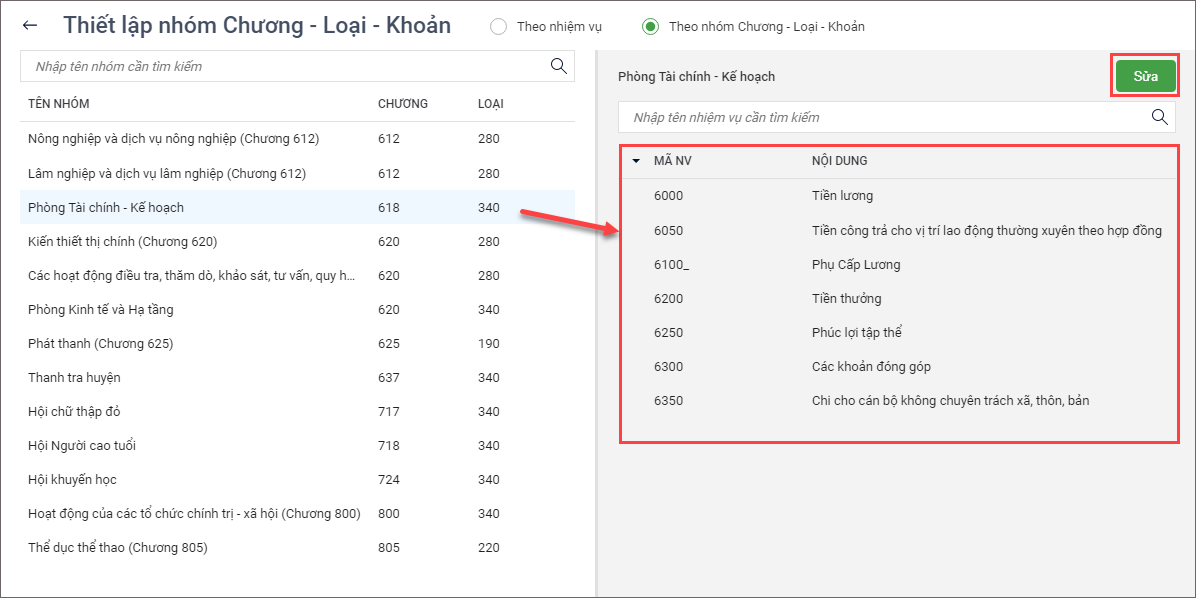Focus the group name search field

pyautogui.click(x=285, y=66)
